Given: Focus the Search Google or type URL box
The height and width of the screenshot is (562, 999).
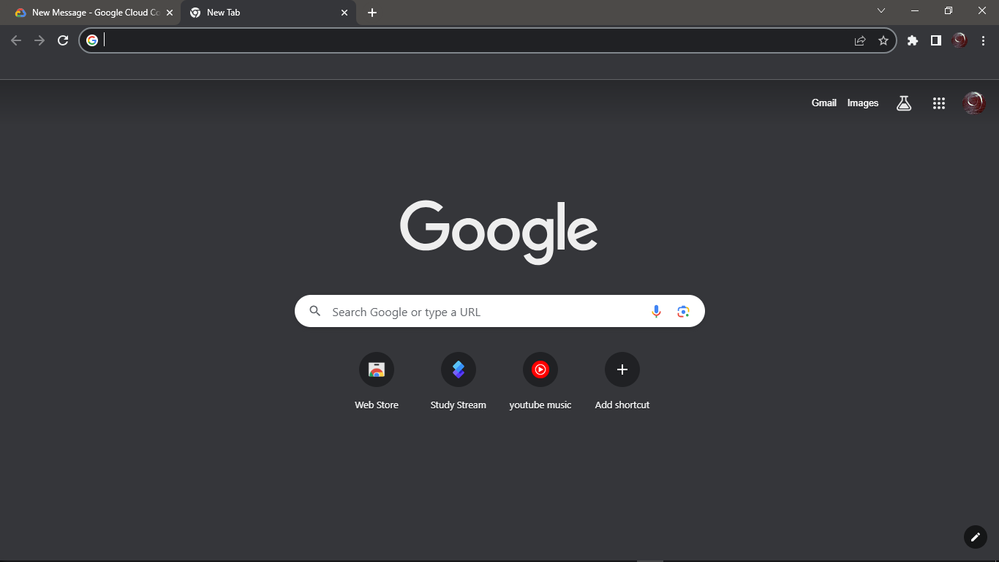Looking at the screenshot, I should tap(500, 311).
